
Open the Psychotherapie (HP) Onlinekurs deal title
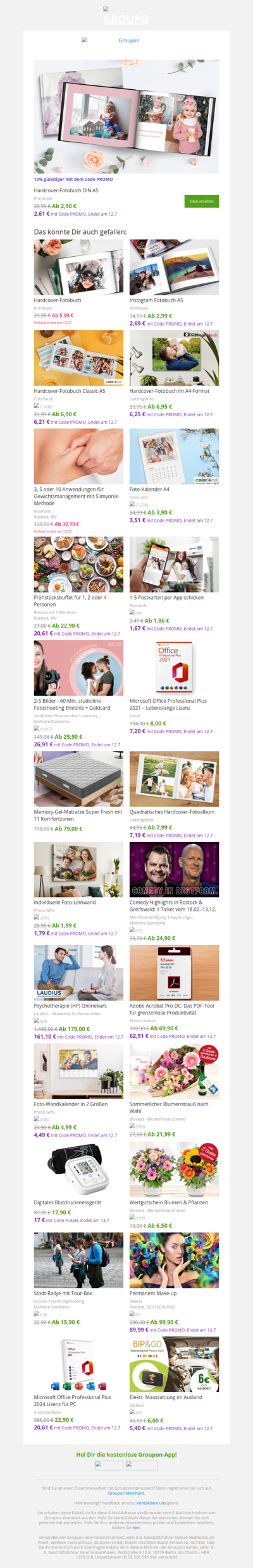point(70,1006)
